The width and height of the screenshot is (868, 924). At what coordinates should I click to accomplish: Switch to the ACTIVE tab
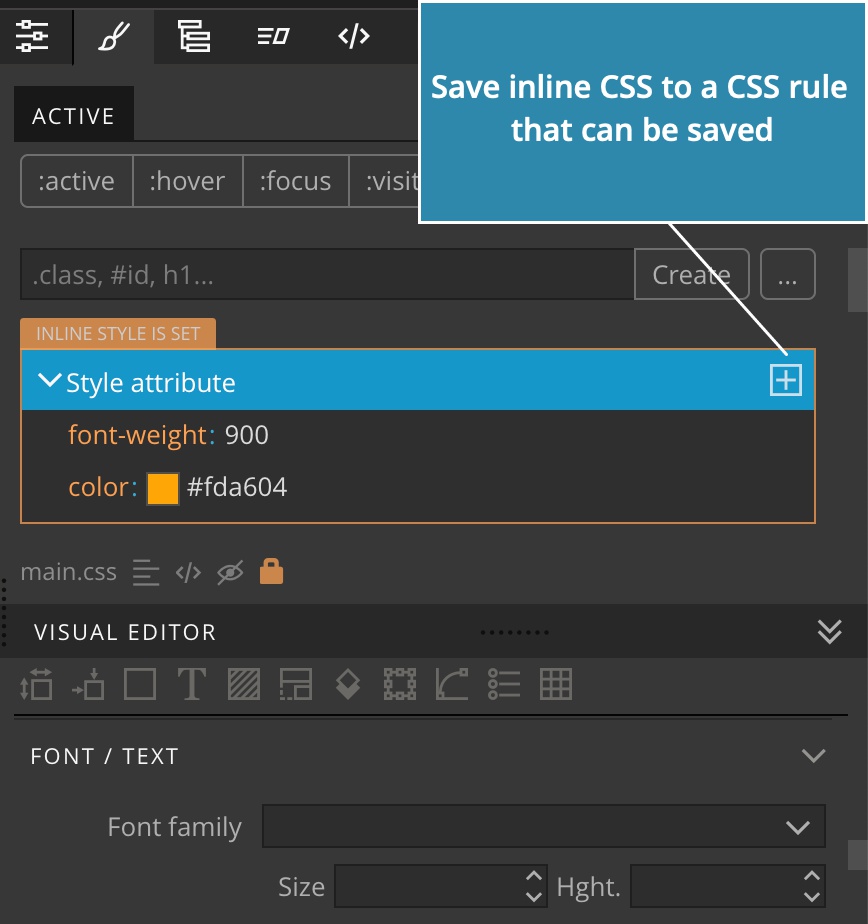pyautogui.click(x=74, y=115)
